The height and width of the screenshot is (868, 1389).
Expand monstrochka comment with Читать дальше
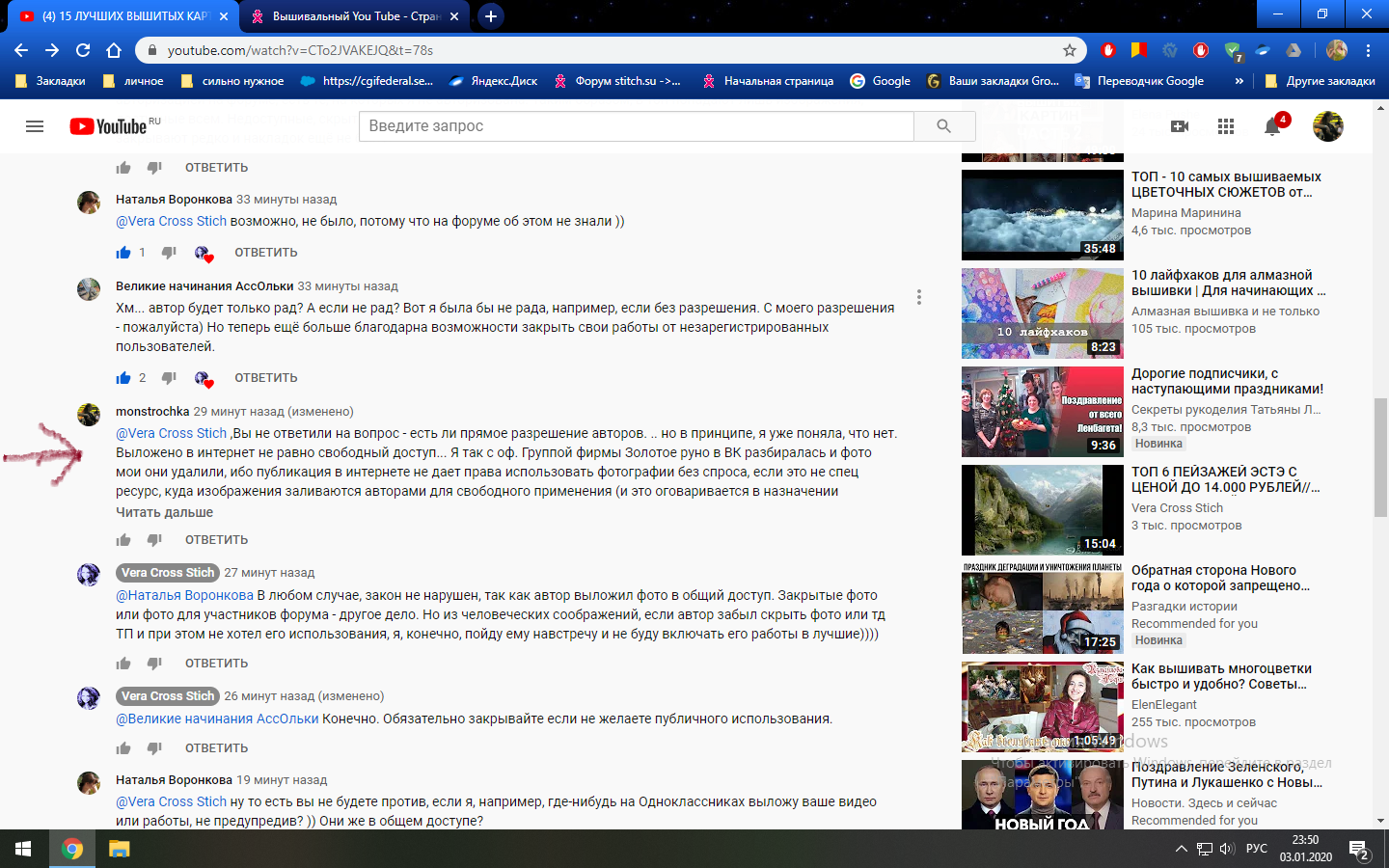click(x=164, y=512)
